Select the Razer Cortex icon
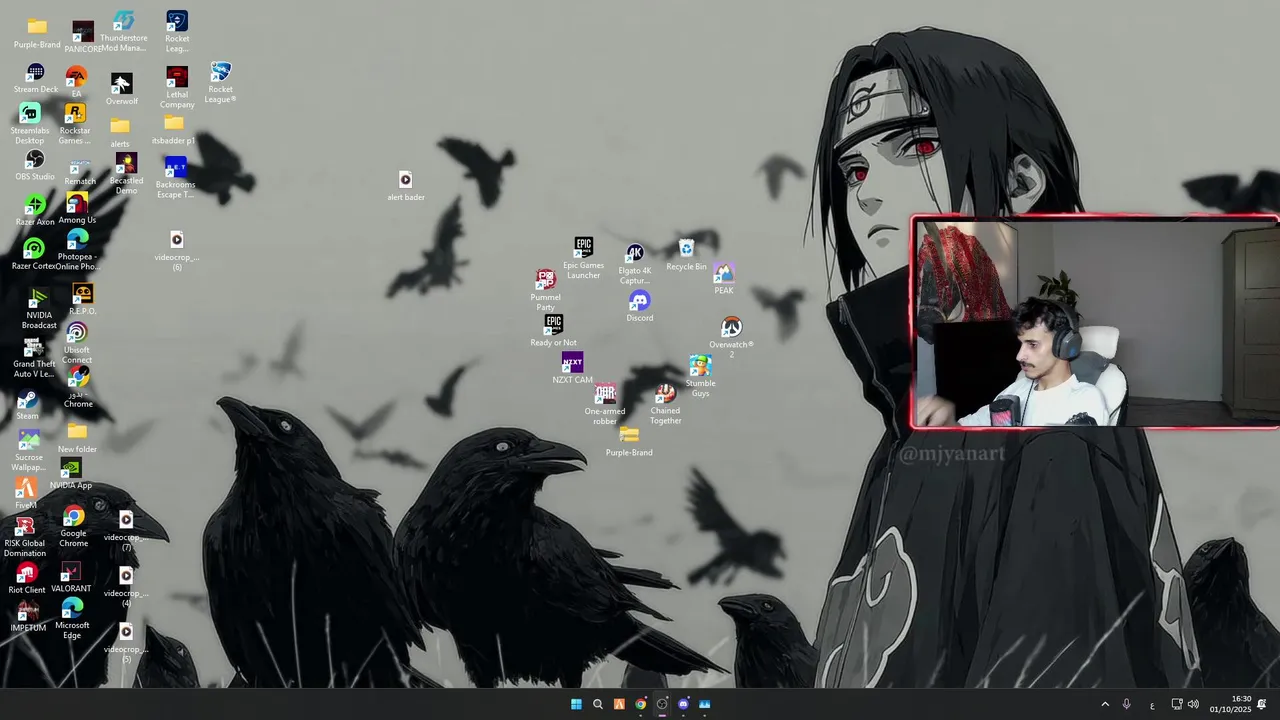 (33, 254)
